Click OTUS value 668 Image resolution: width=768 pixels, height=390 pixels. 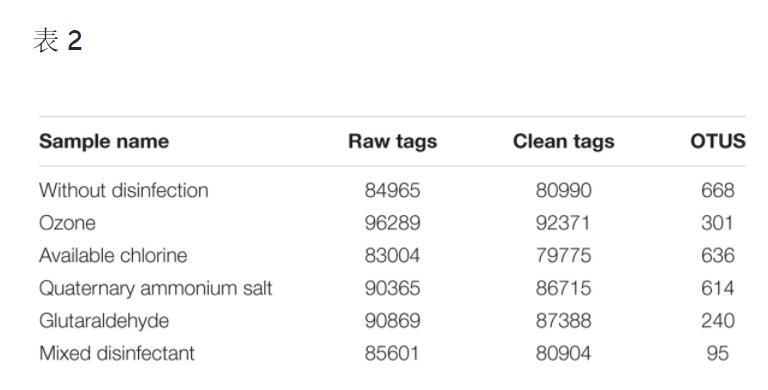[x=718, y=190]
